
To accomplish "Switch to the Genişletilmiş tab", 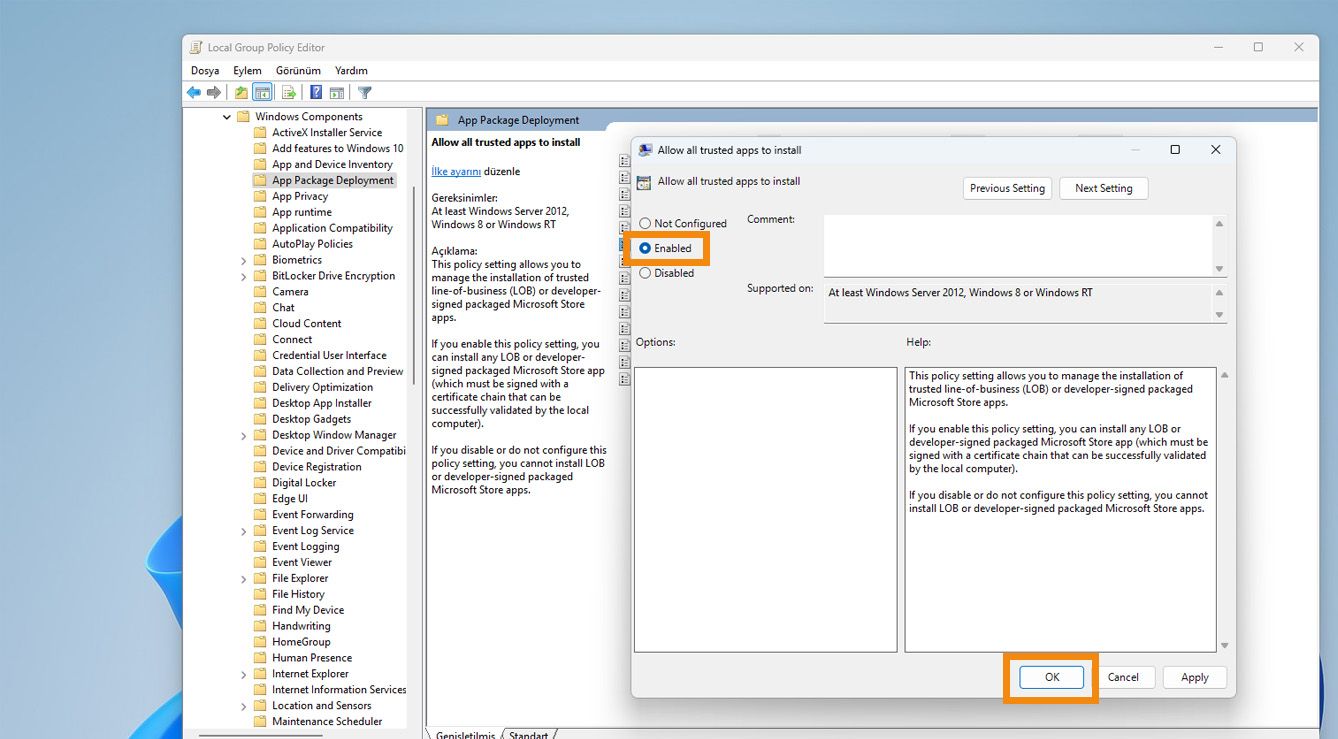I will [x=465, y=735].
